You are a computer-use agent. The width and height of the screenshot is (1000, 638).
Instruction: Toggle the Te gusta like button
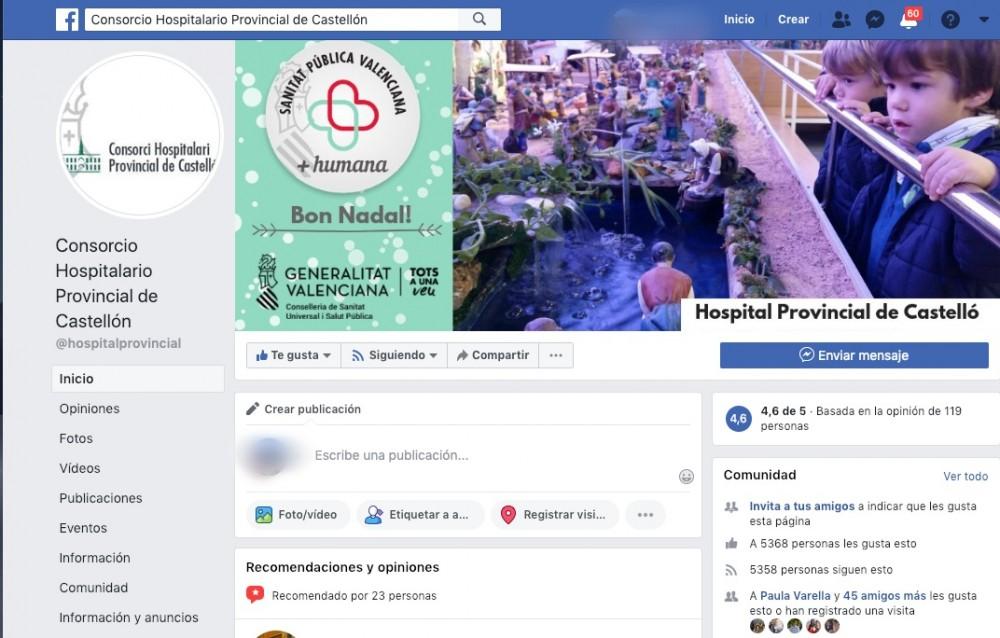pyautogui.click(x=293, y=355)
